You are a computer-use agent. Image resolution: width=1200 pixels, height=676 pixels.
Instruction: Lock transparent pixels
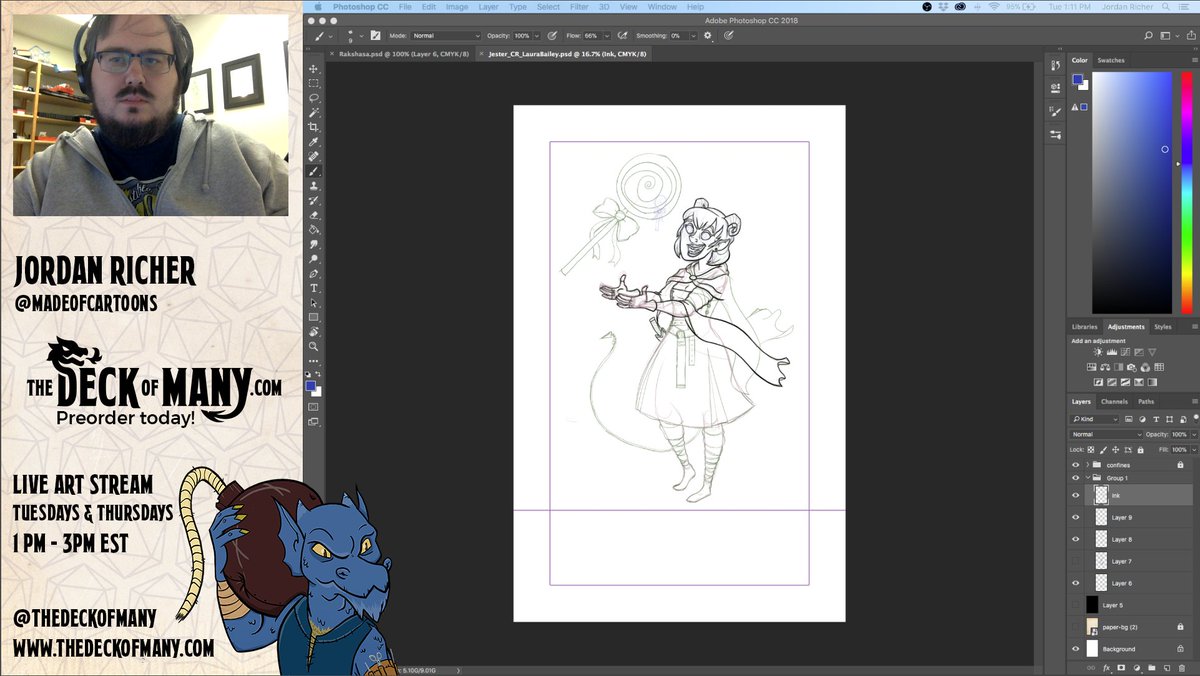1091,449
